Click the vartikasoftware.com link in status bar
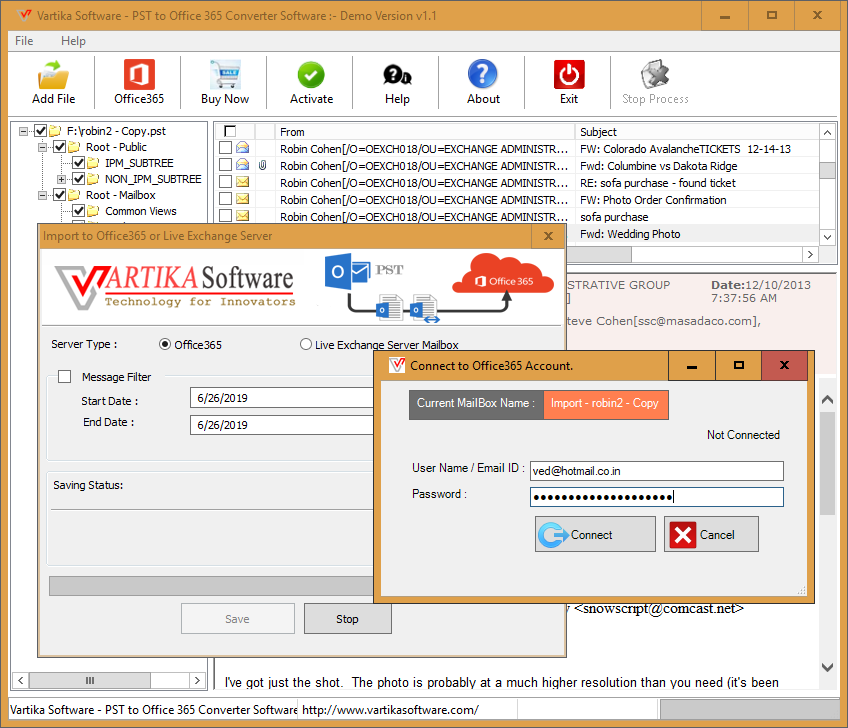848x728 pixels. (x=390, y=710)
